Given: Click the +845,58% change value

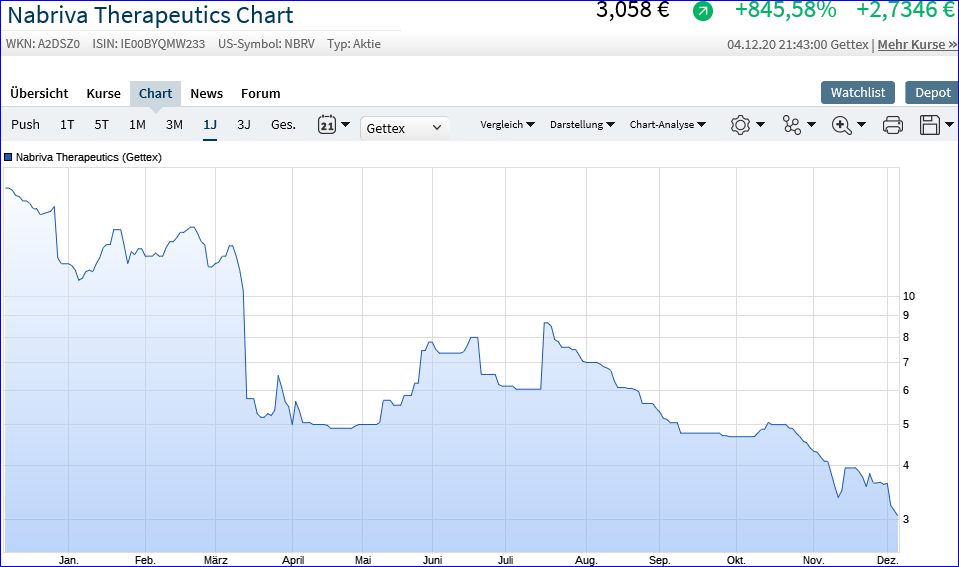Looking at the screenshot, I should click(x=785, y=10).
